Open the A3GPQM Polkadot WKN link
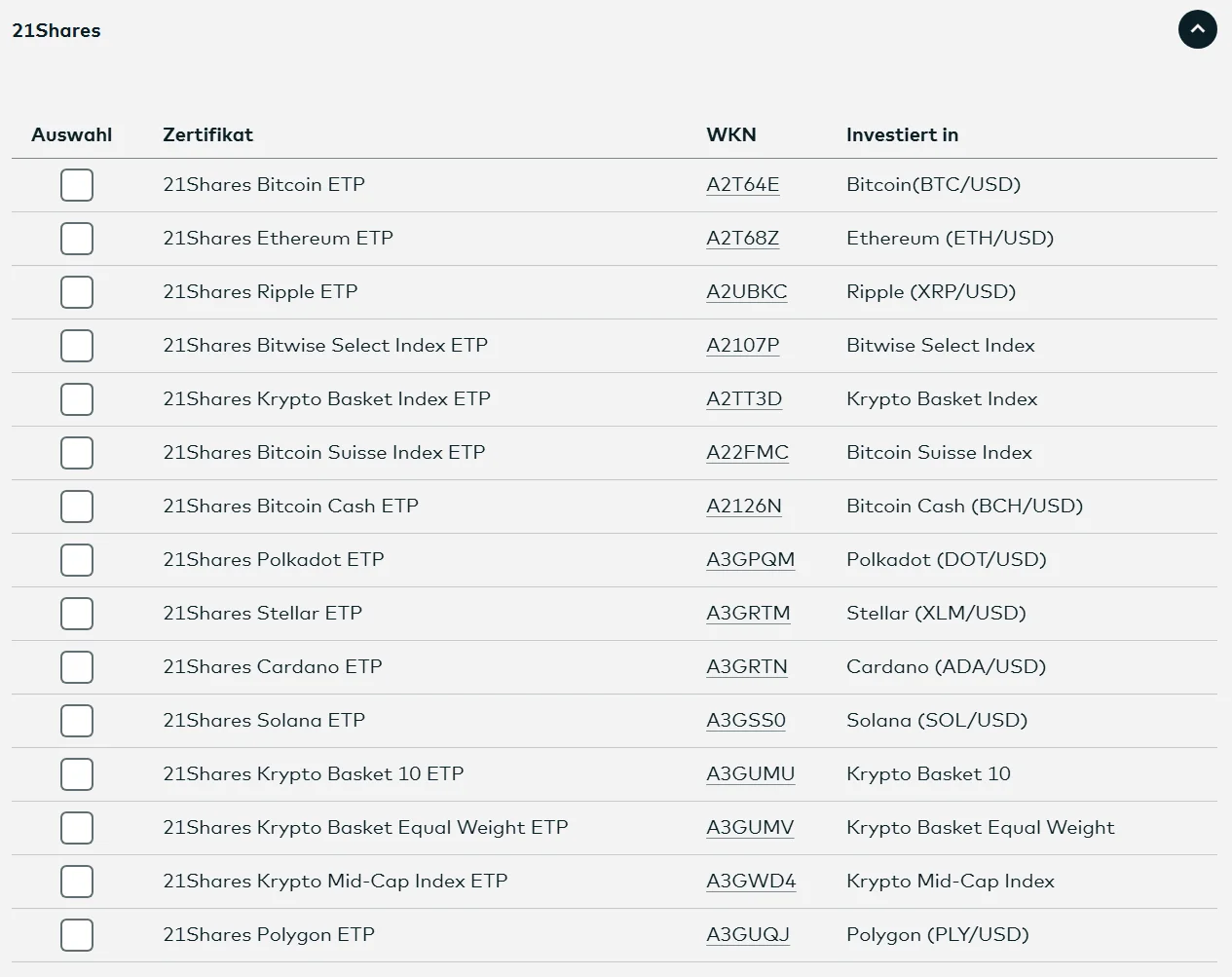The image size is (1232, 977). pos(750,560)
